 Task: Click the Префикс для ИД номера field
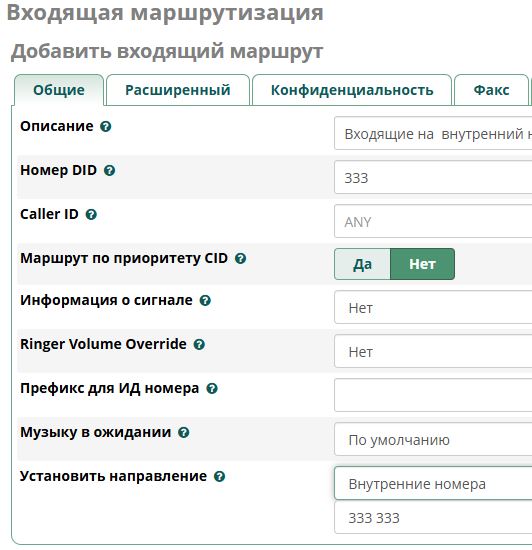coord(433,395)
